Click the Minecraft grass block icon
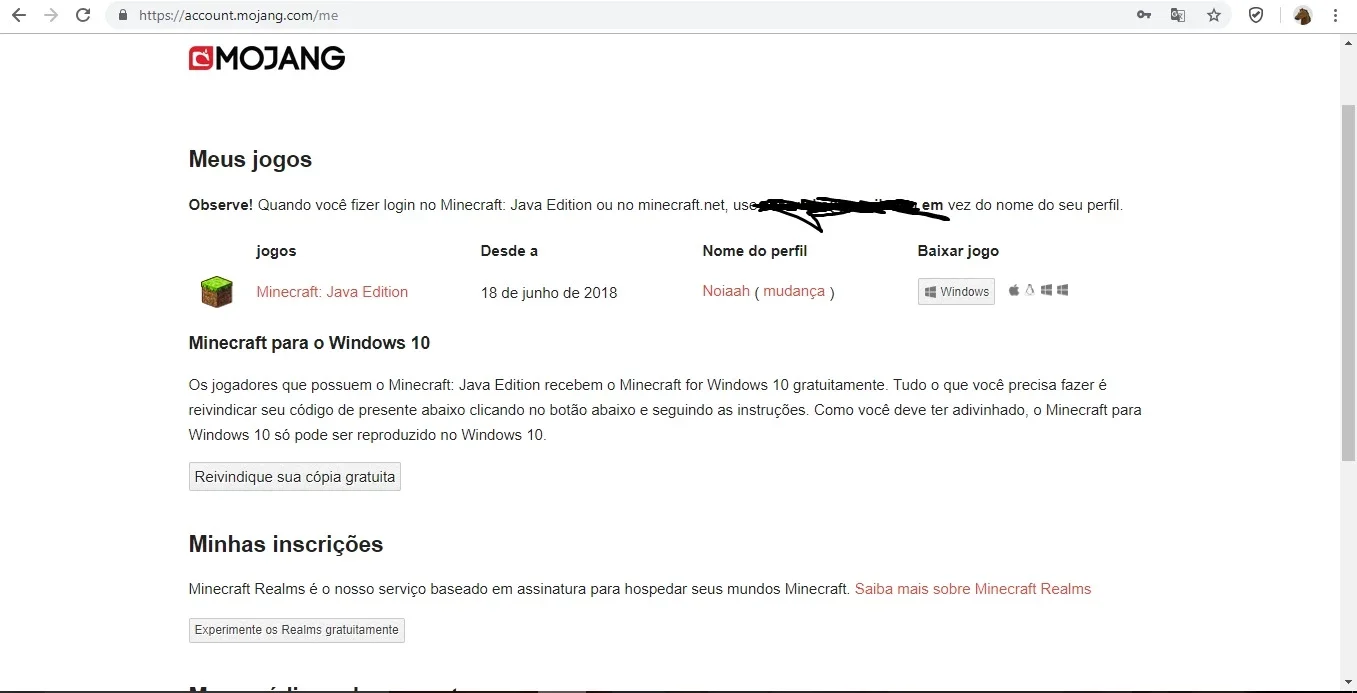Viewport: 1357px width, 693px height. click(x=216, y=292)
